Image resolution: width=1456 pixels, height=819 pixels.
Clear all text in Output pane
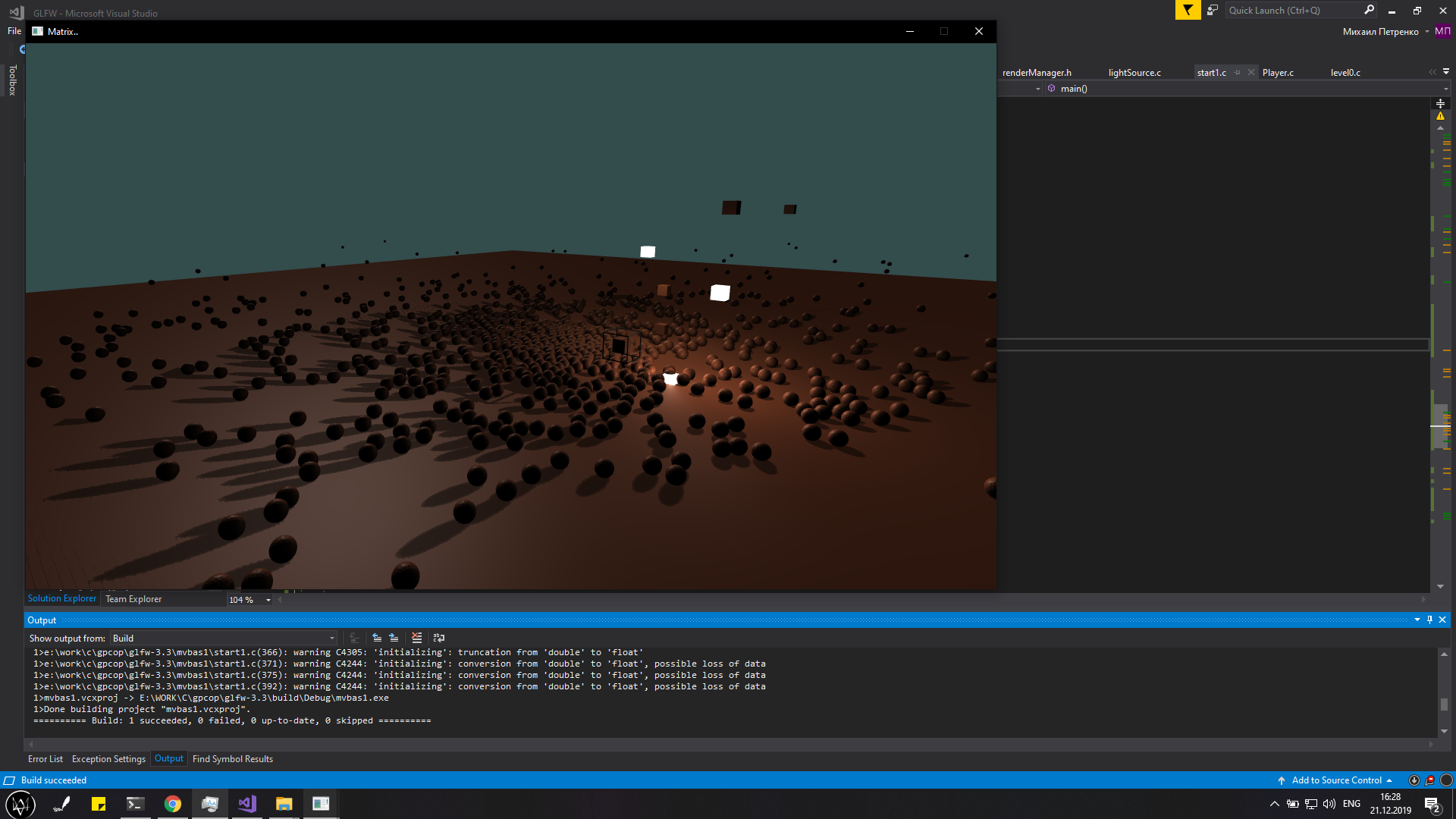tap(416, 638)
